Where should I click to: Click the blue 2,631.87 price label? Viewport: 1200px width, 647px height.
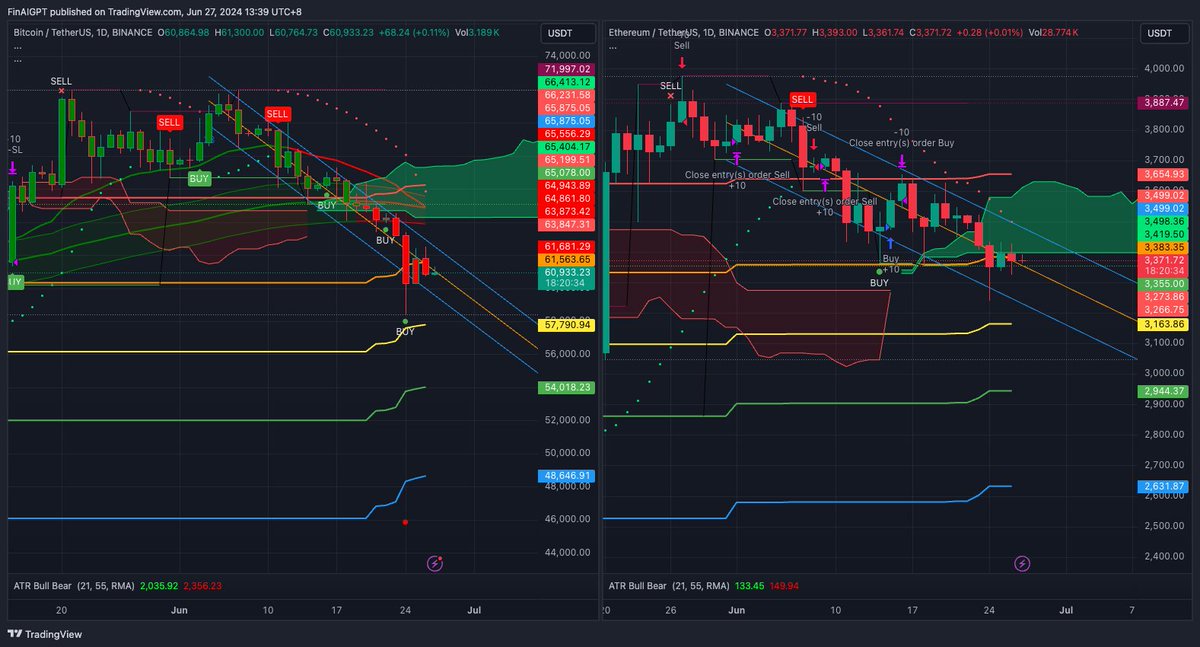click(1161, 487)
